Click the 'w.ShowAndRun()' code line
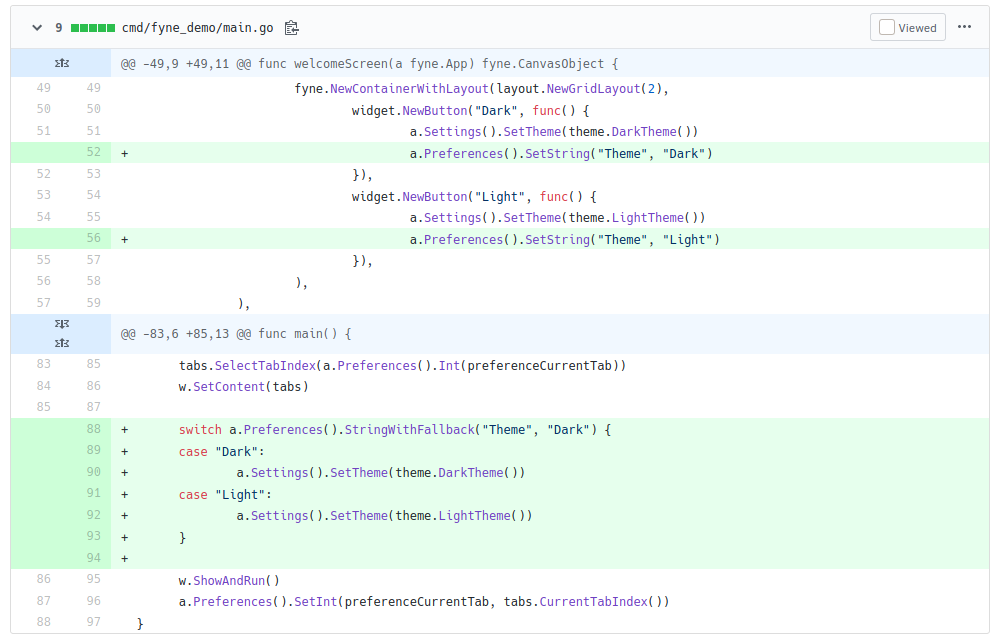The height and width of the screenshot is (640, 997). tap(229, 580)
